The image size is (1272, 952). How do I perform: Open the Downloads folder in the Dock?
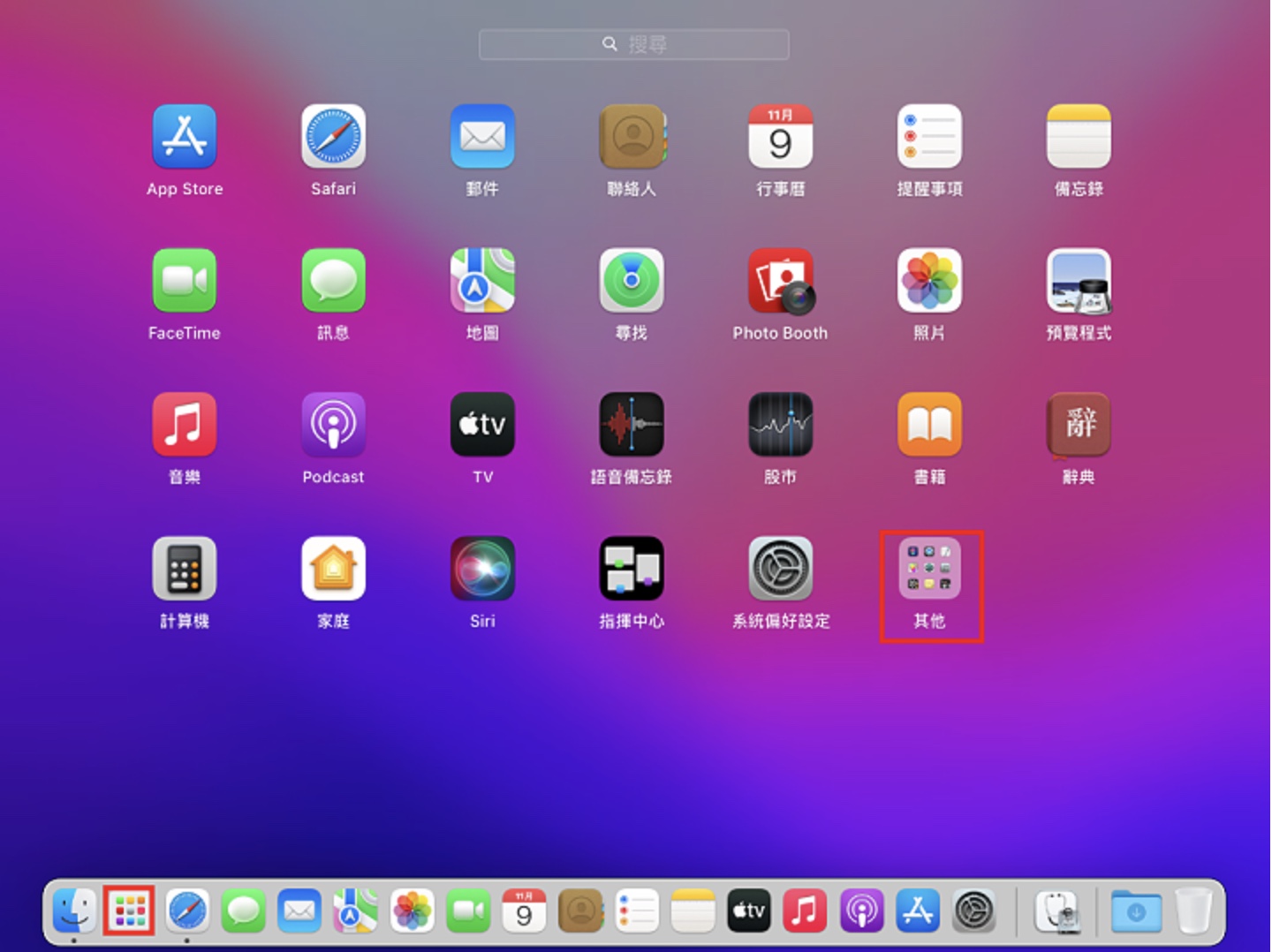(1136, 910)
